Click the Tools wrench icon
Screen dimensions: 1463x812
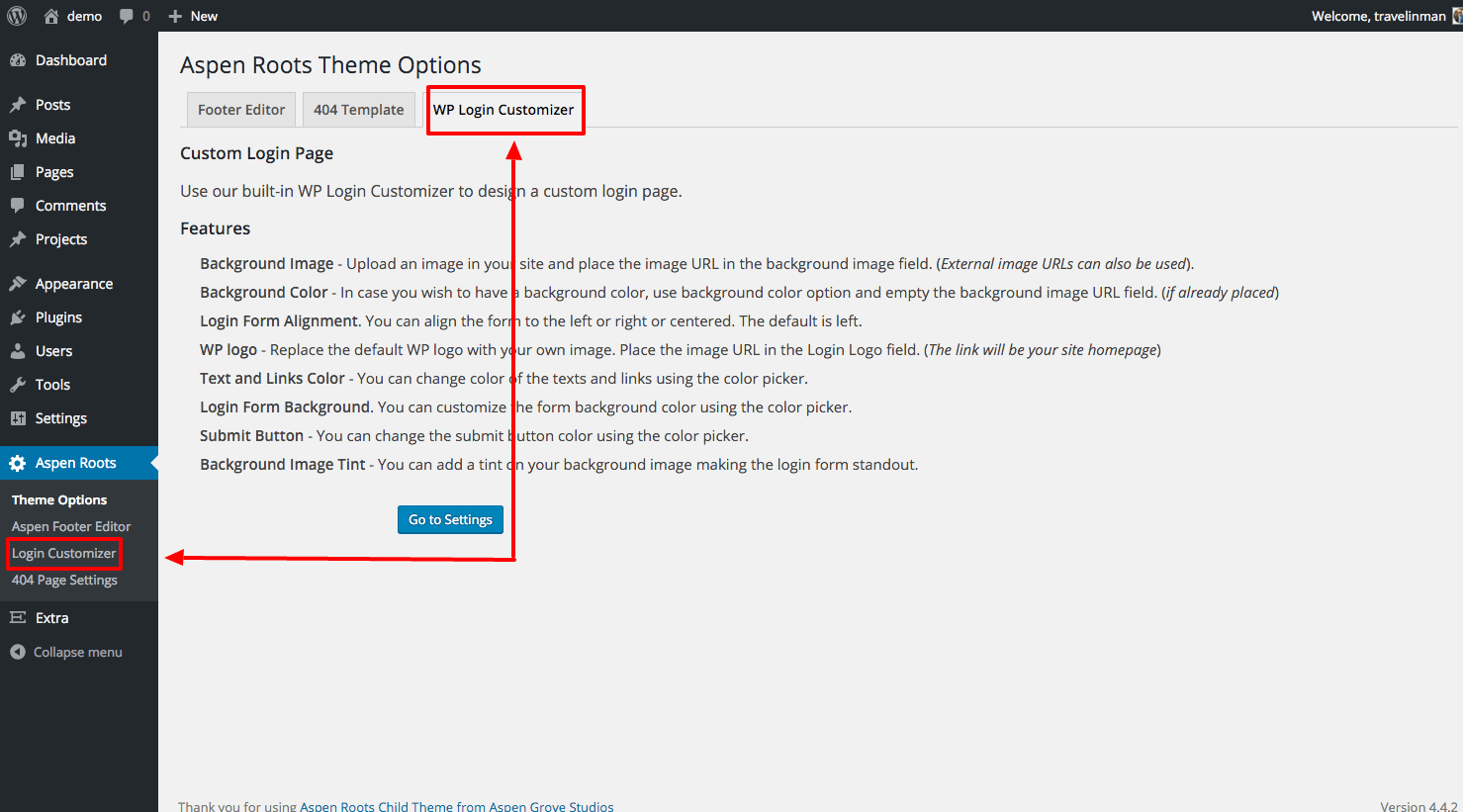pyautogui.click(x=18, y=385)
